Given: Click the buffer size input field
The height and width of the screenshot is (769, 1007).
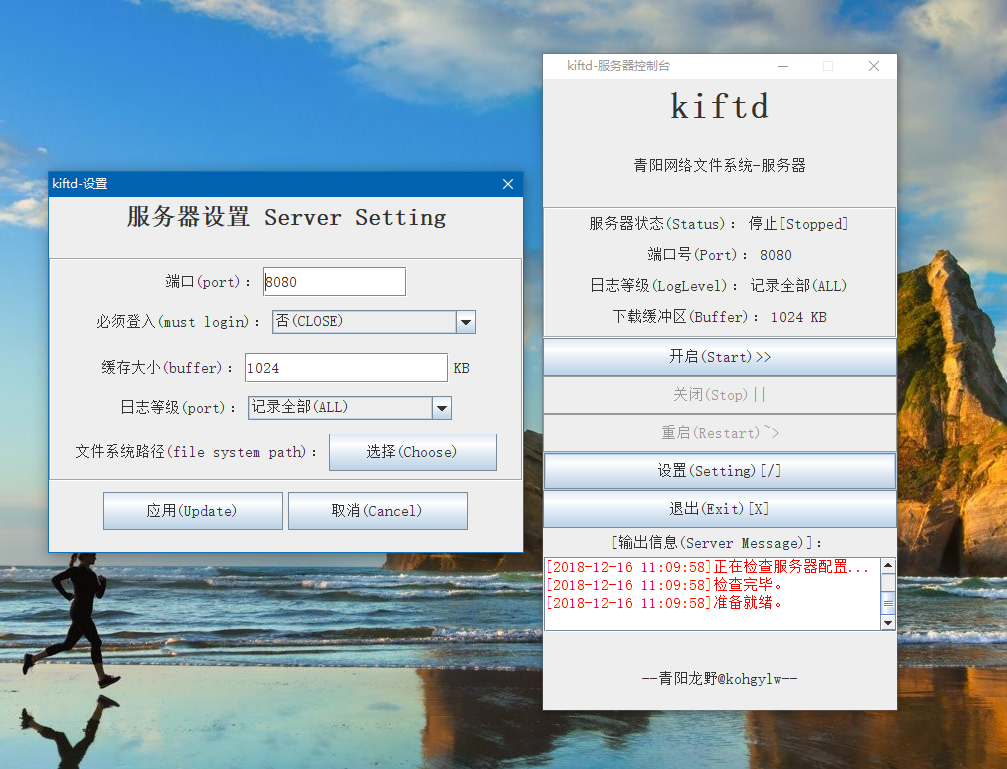Looking at the screenshot, I should pyautogui.click(x=346, y=368).
